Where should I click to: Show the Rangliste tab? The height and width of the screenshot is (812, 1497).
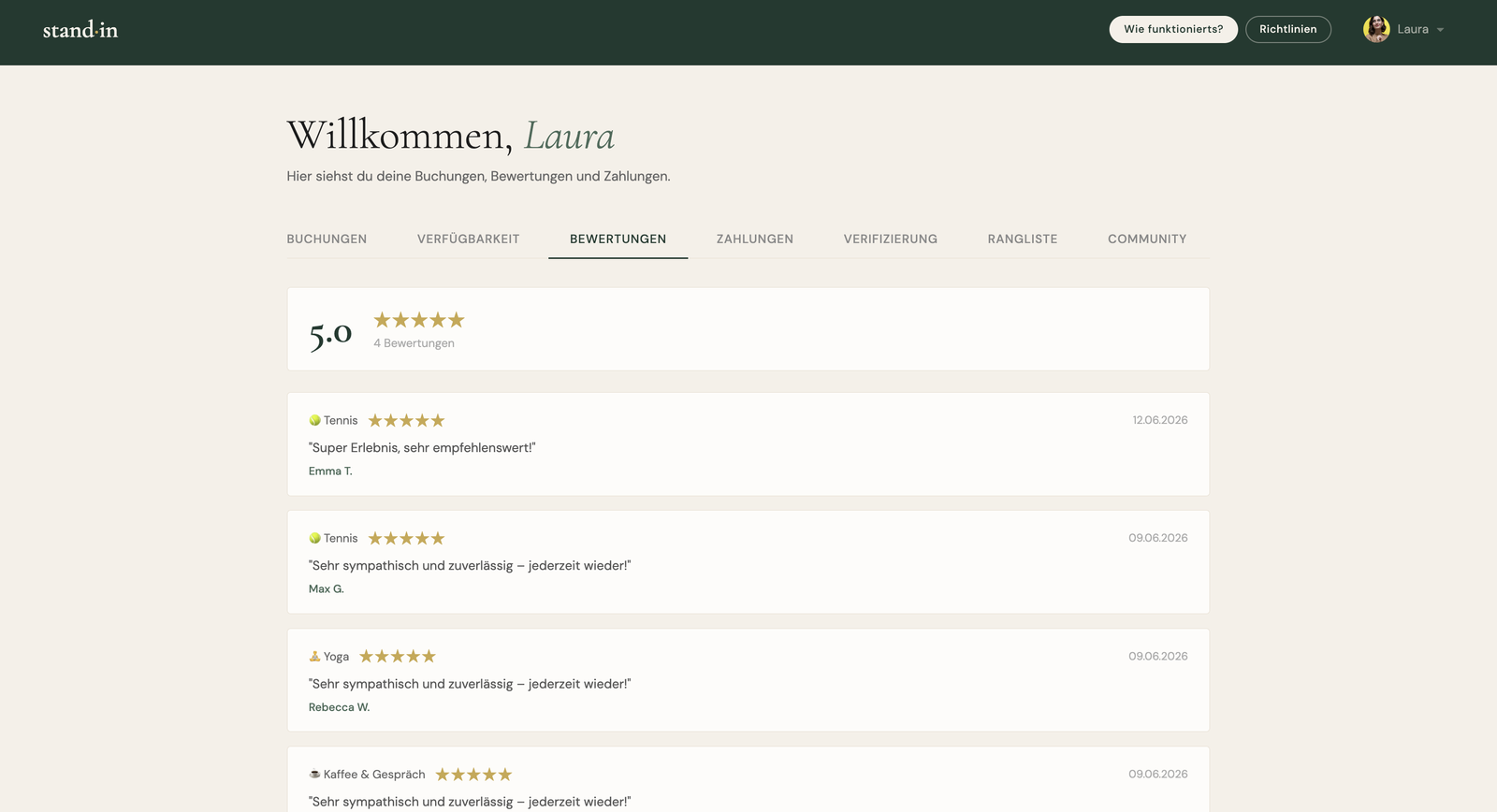1023,239
